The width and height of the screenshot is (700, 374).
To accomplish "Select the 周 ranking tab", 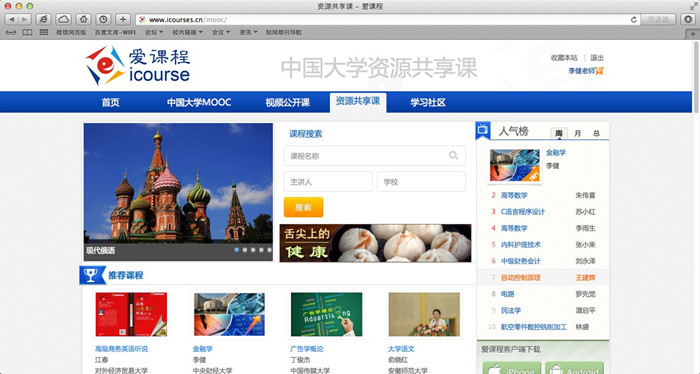I will click(x=559, y=133).
